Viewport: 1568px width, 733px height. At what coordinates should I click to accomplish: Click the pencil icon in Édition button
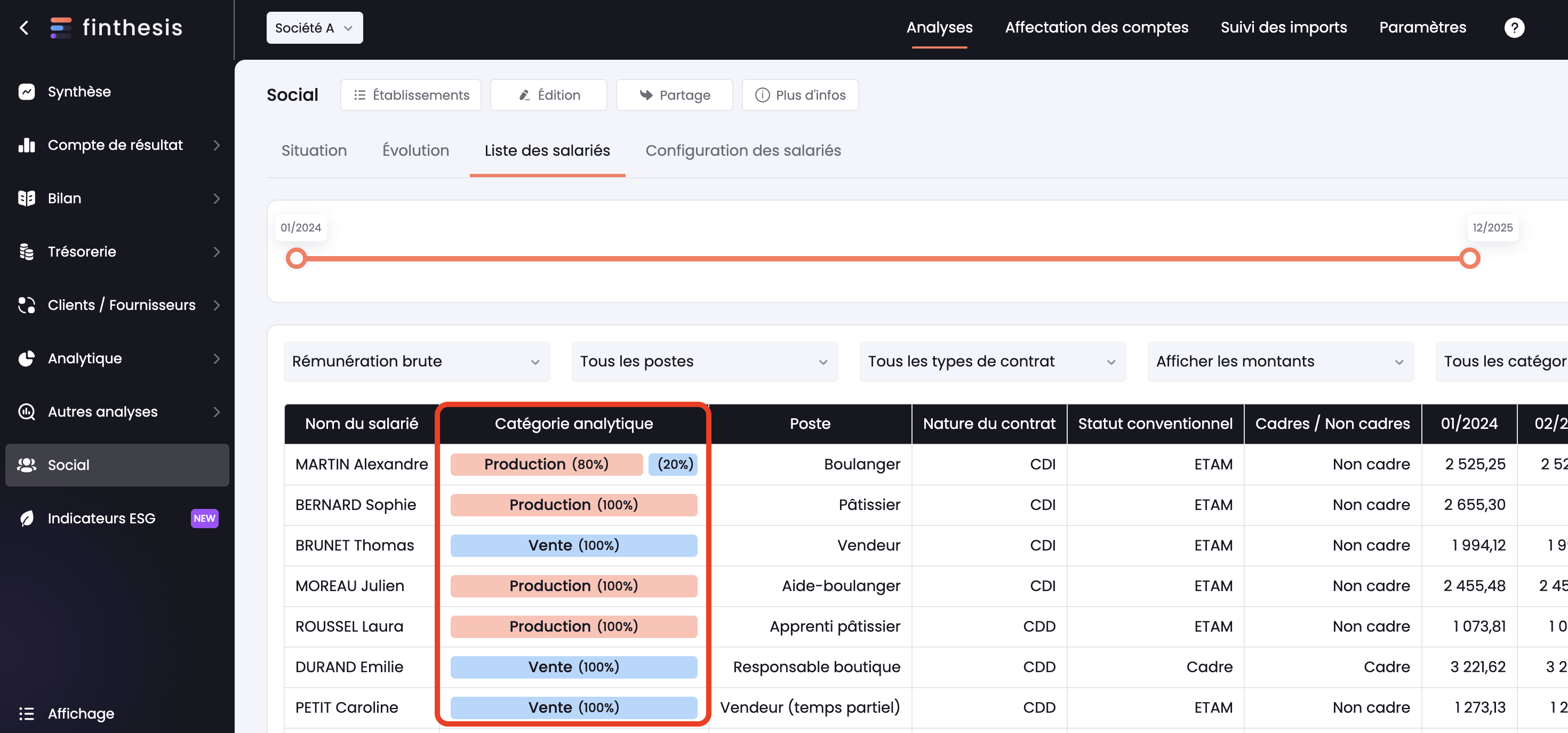point(524,95)
